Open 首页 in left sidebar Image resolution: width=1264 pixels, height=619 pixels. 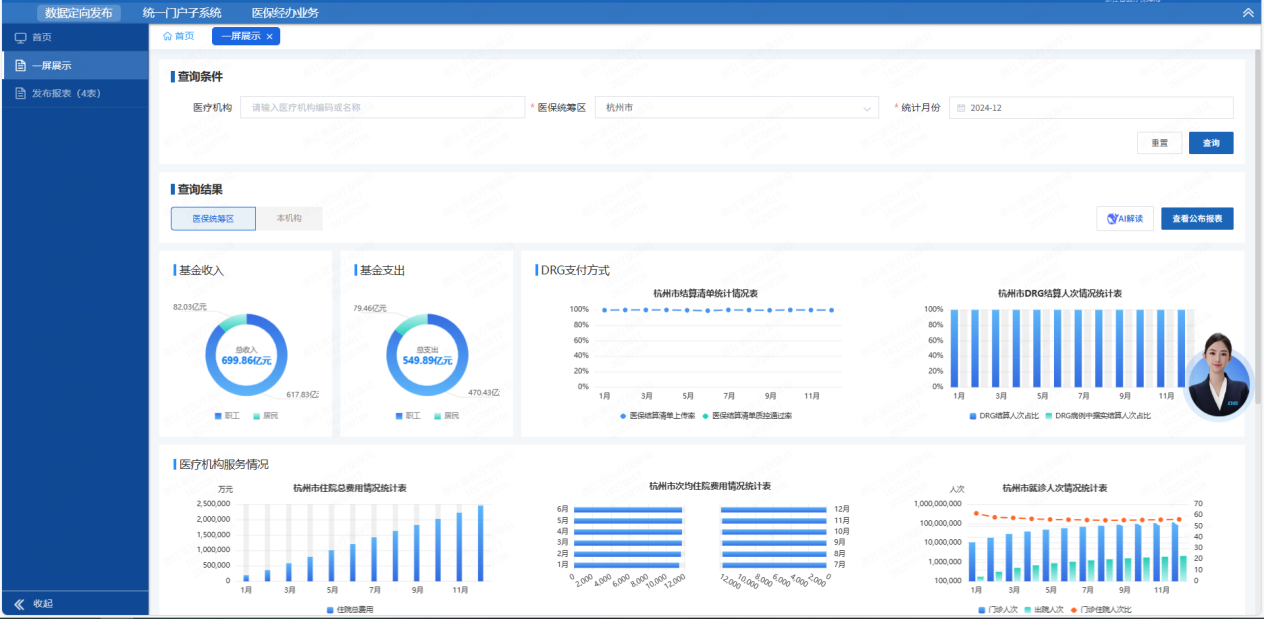[x=74, y=38]
